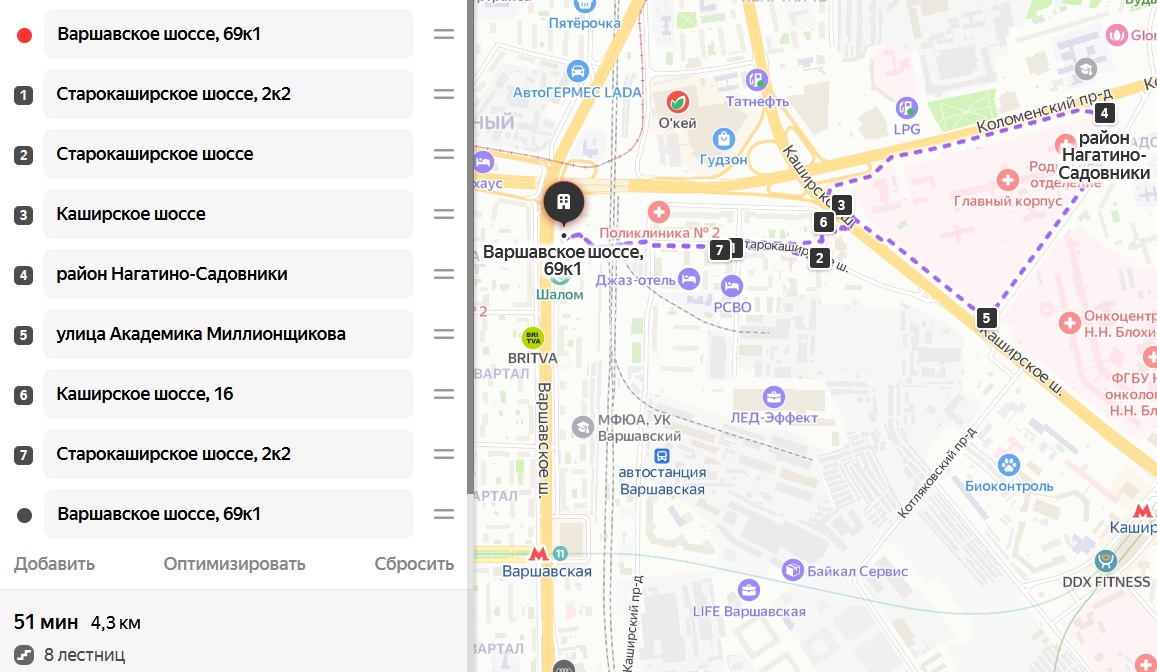The width and height of the screenshot is (1157, 672).
Task: Open the BRITVA barbershop icon
Action: tap(533, 338)
